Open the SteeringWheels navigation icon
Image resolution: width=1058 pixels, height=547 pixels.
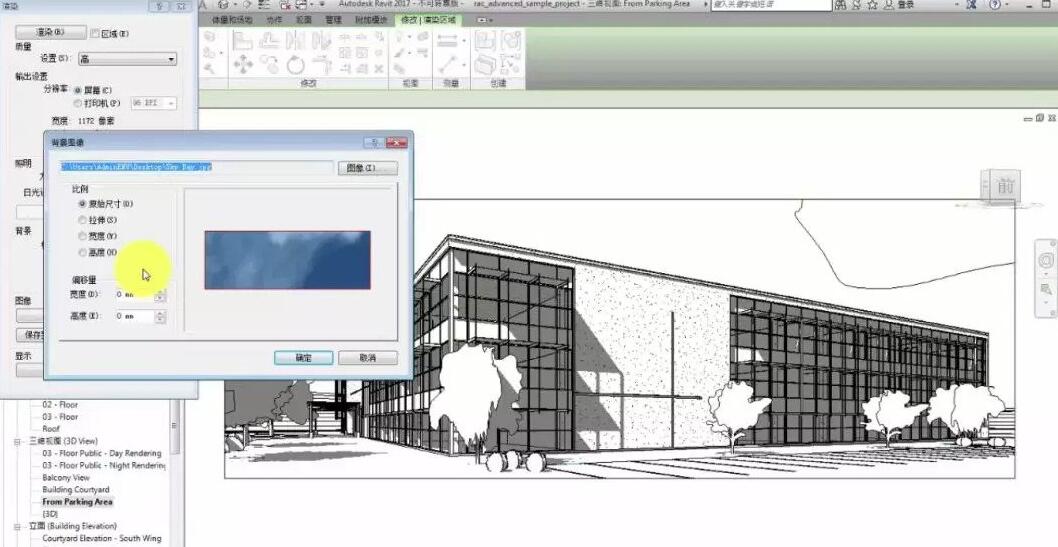click(x=1046, y=260)
